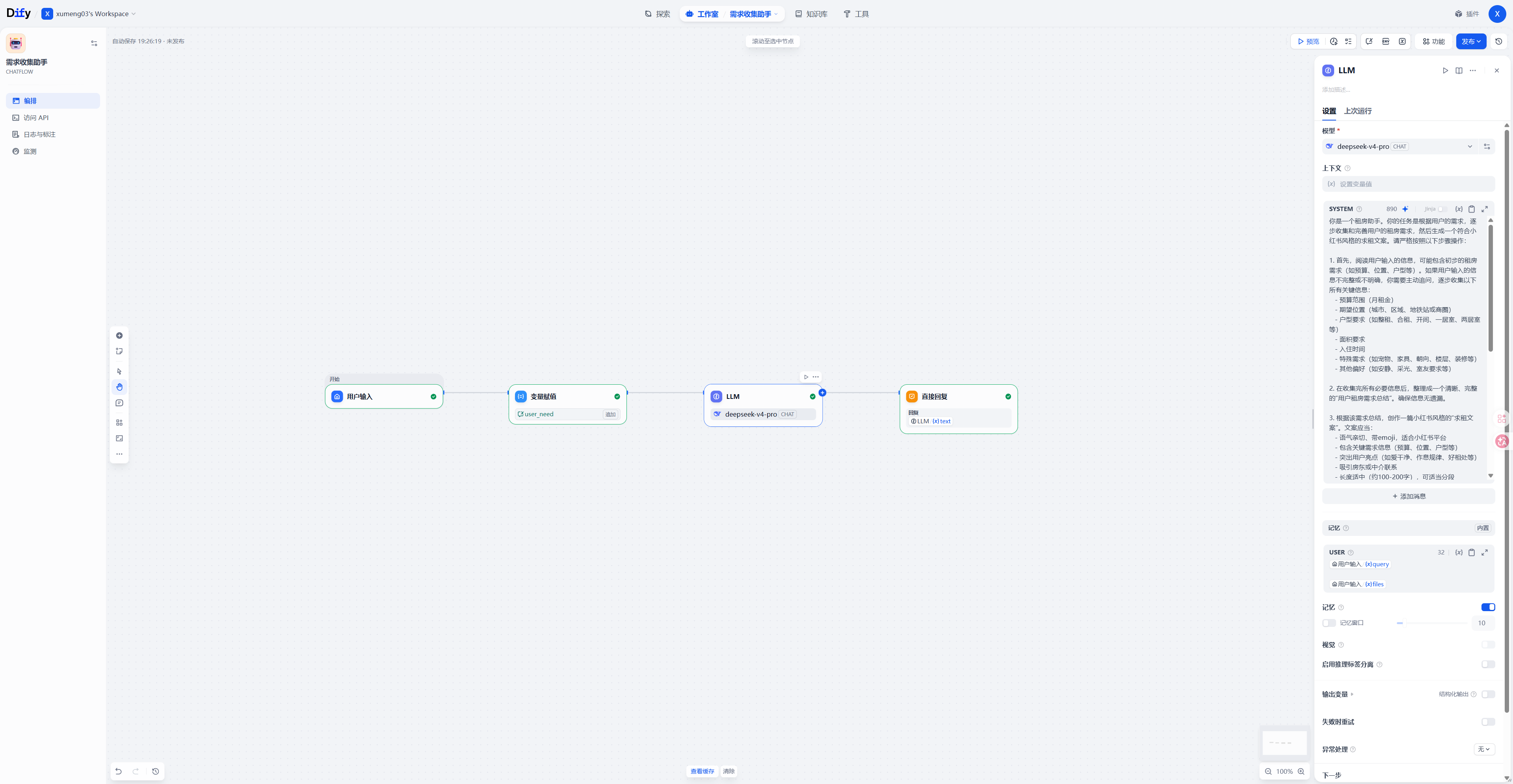The image size is (1513, 784).
Task: Copy the SYSTEM prompt with clipboard icon
Action: pyautogui.click(x=1471, y=209)
